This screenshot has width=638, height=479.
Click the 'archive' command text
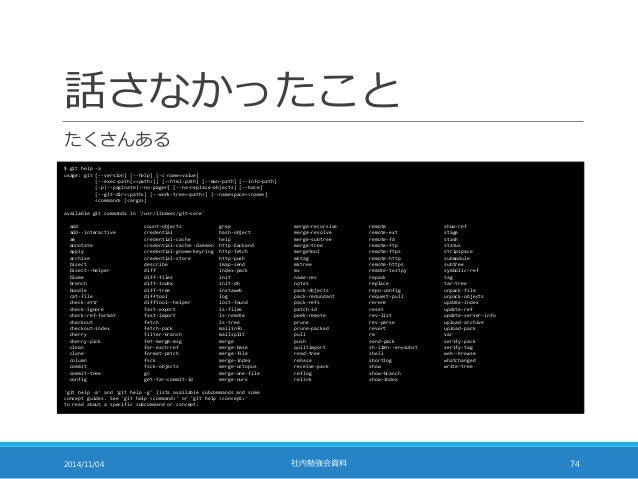point(80,258)
